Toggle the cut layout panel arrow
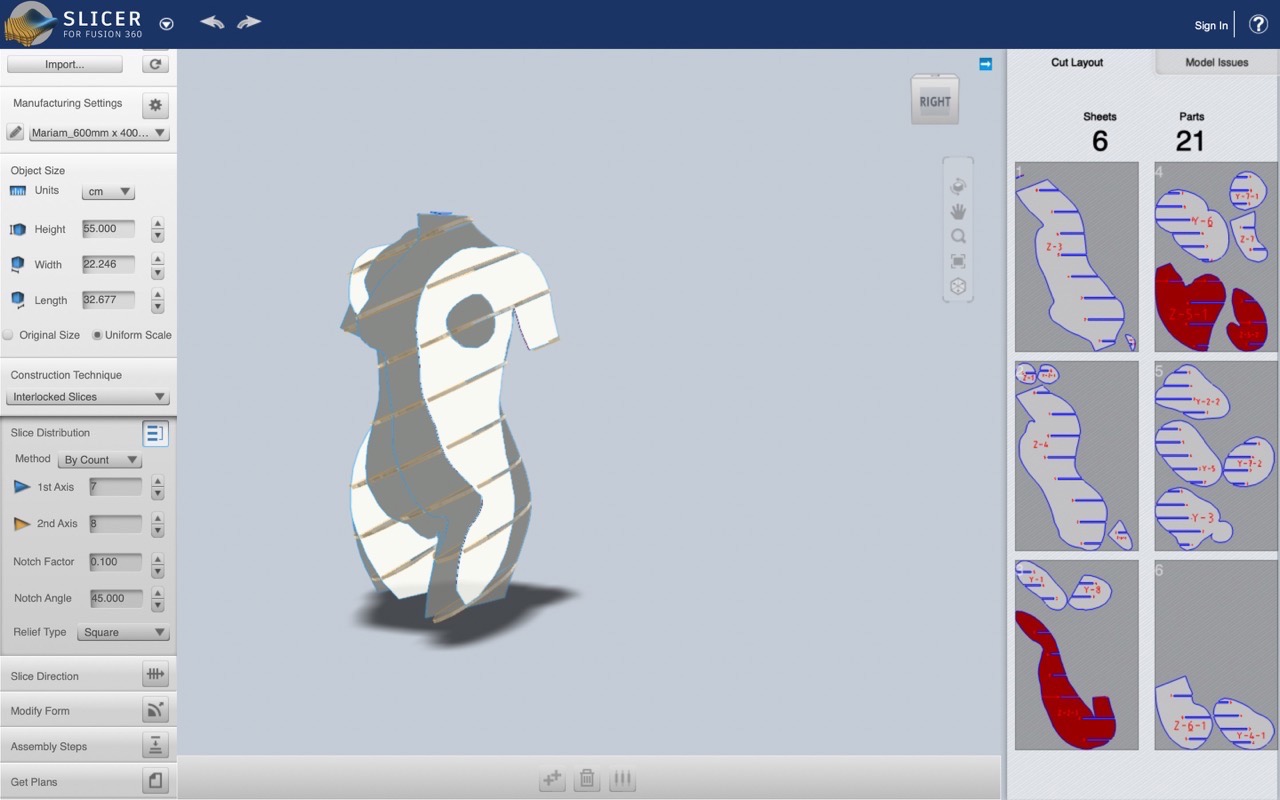The height and width of the screenshot is (800, 1280). (985, 64)
